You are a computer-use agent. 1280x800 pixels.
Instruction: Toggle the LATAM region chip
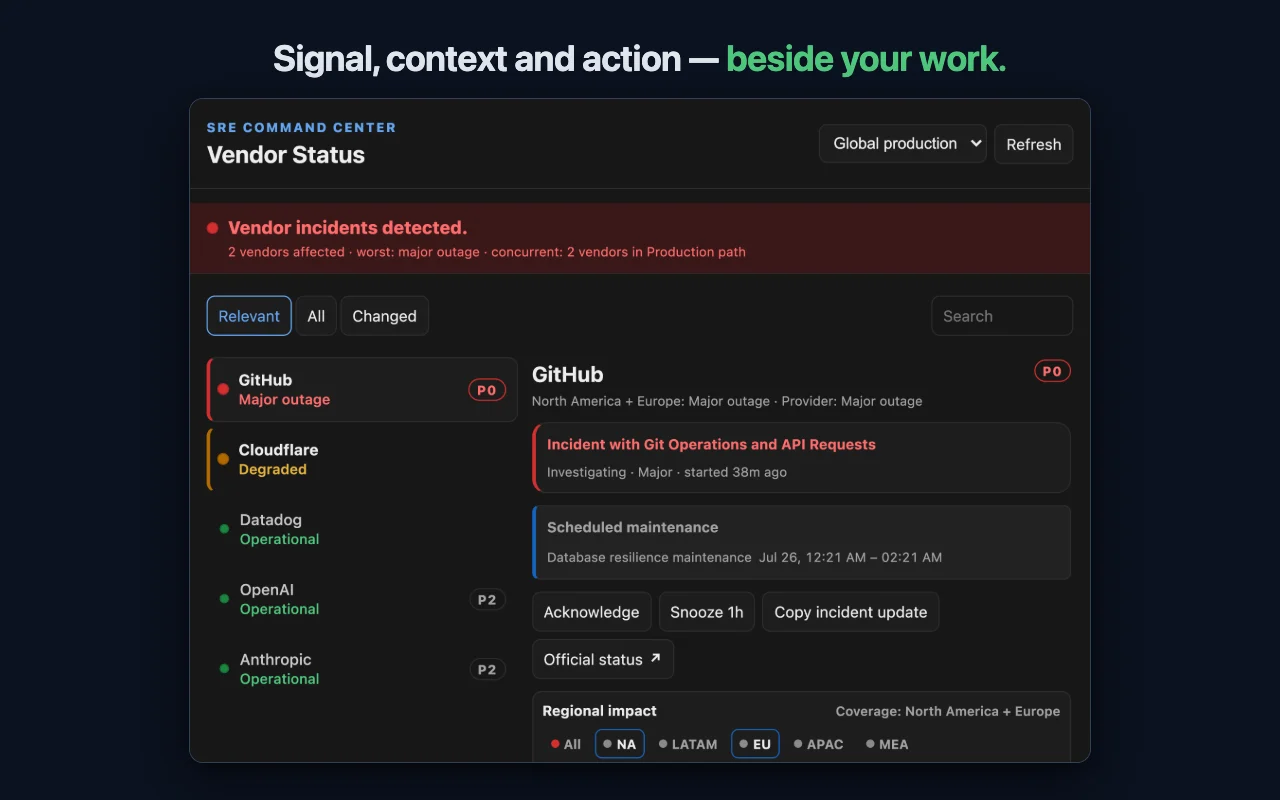pyautogui.click(x=688, y=744)
